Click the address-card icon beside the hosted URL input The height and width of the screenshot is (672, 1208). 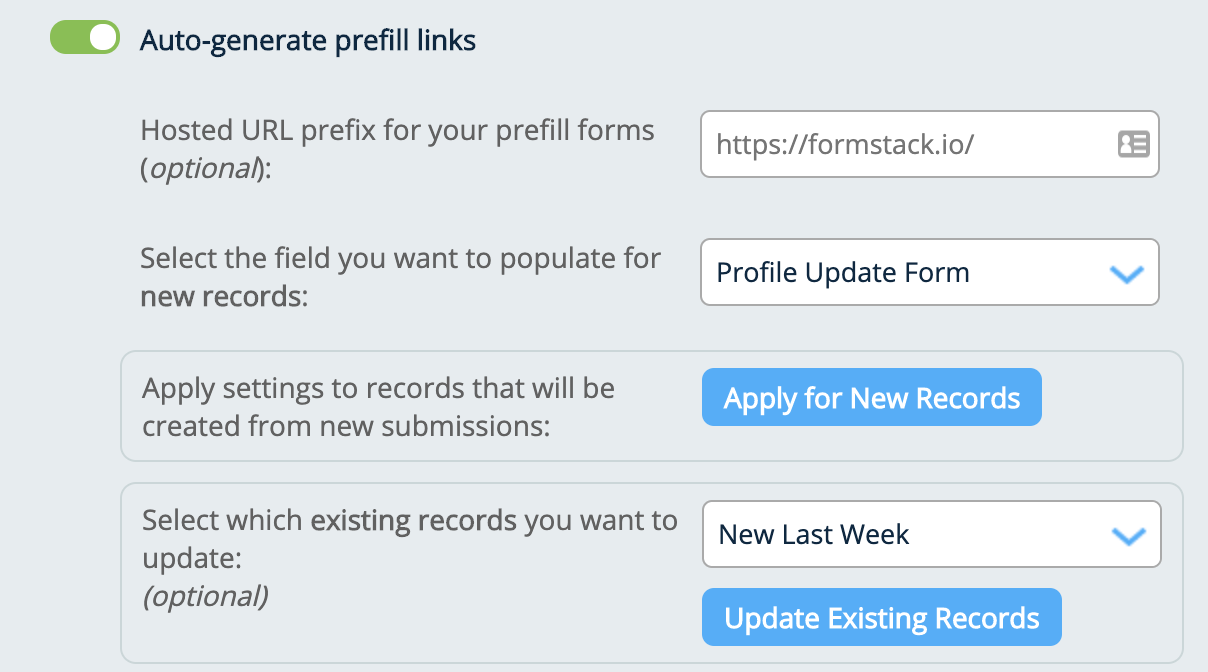1133,144
